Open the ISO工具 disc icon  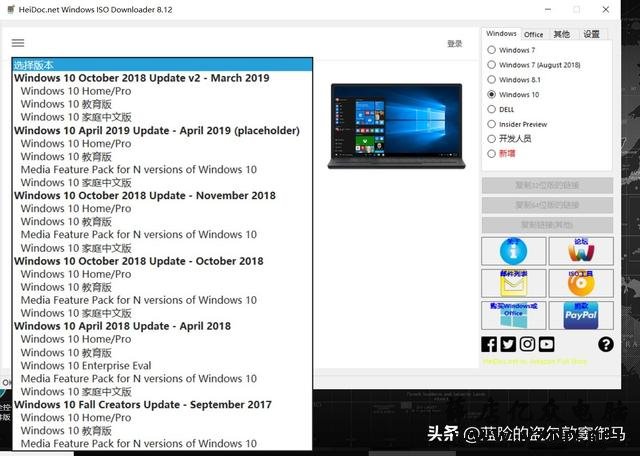(581, 283)
